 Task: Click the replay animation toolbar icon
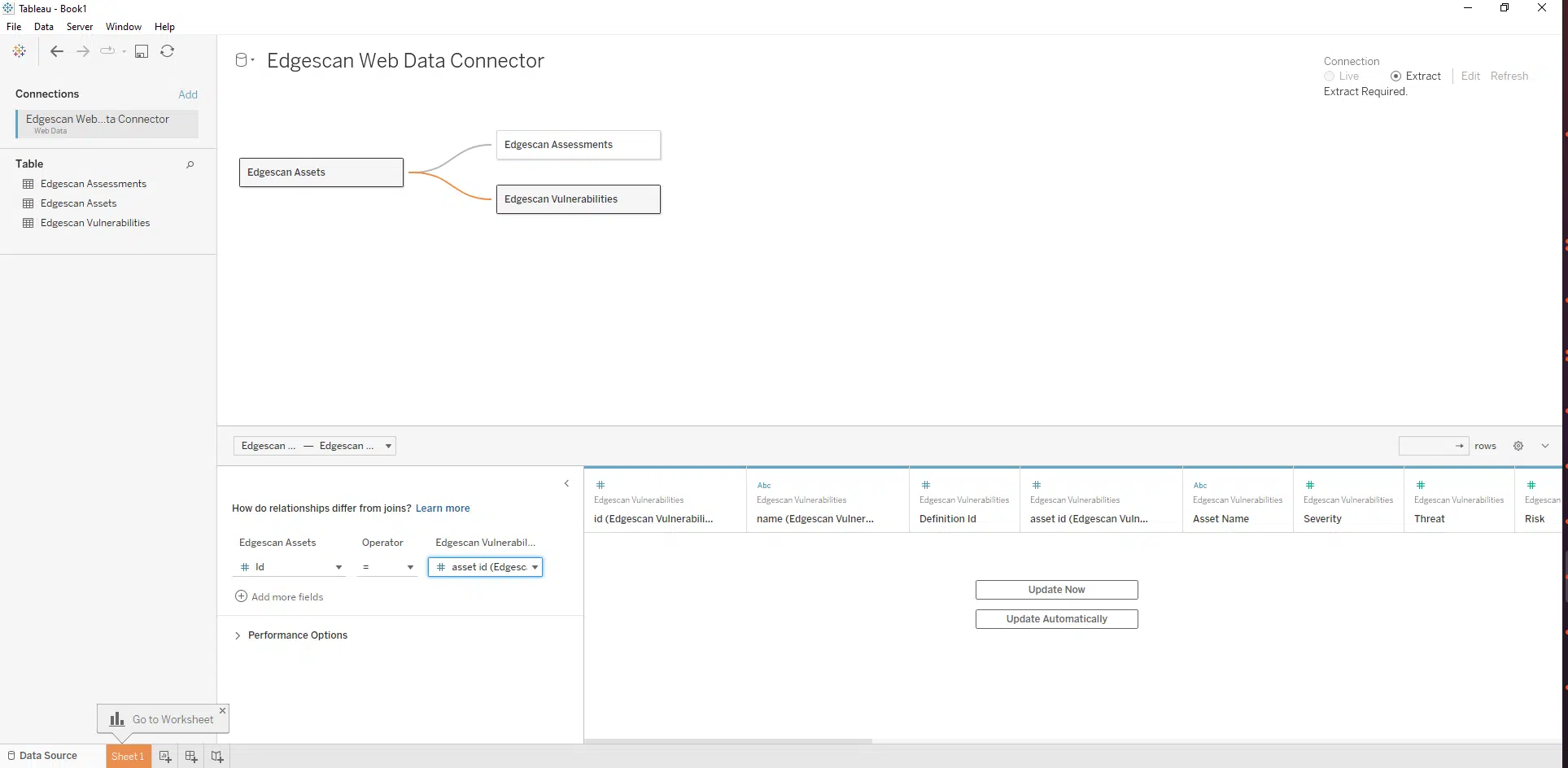click(x=107, y=51)
